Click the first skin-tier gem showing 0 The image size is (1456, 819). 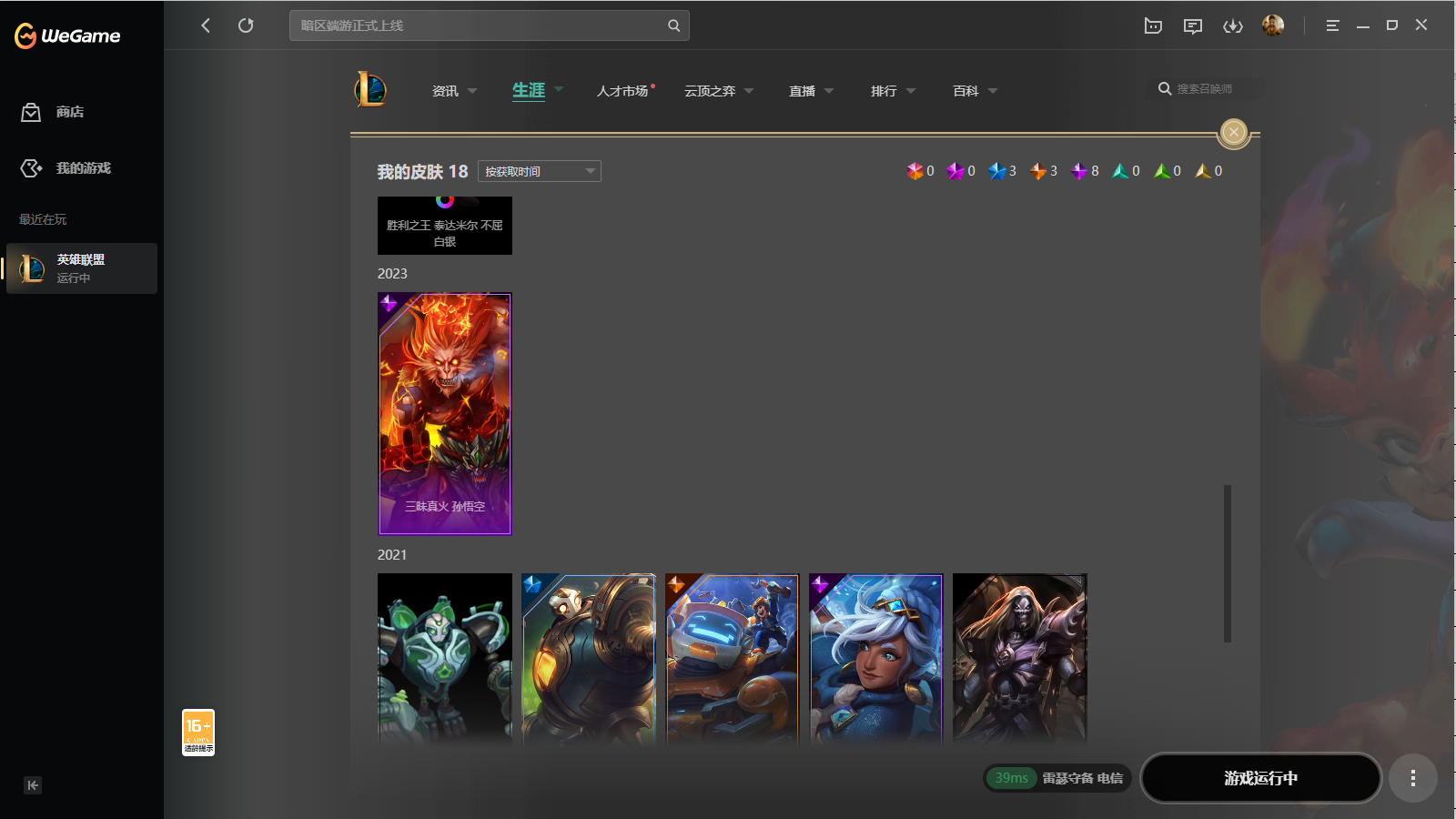tap(915, 171)
